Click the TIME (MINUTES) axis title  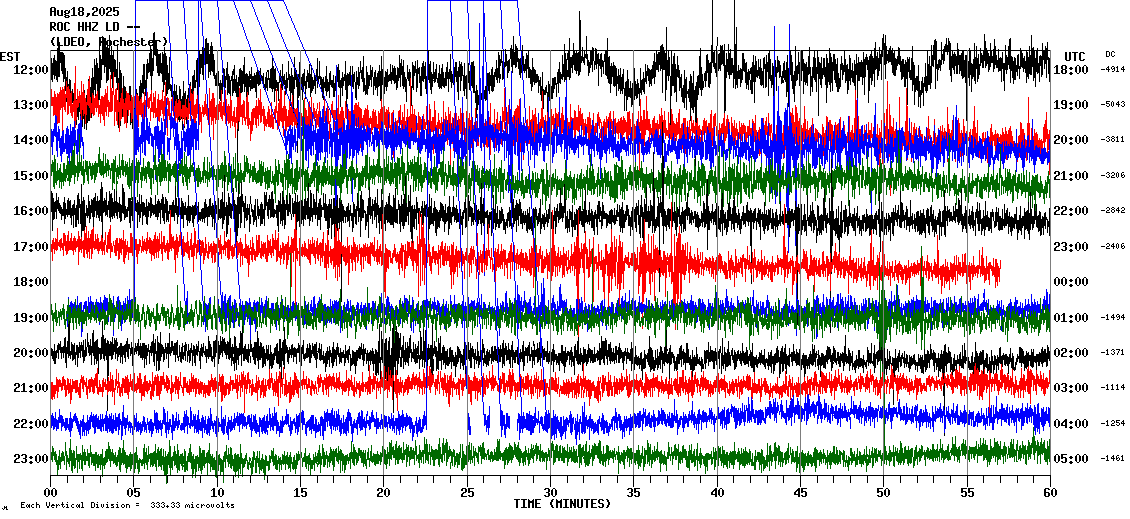(562, 504)
